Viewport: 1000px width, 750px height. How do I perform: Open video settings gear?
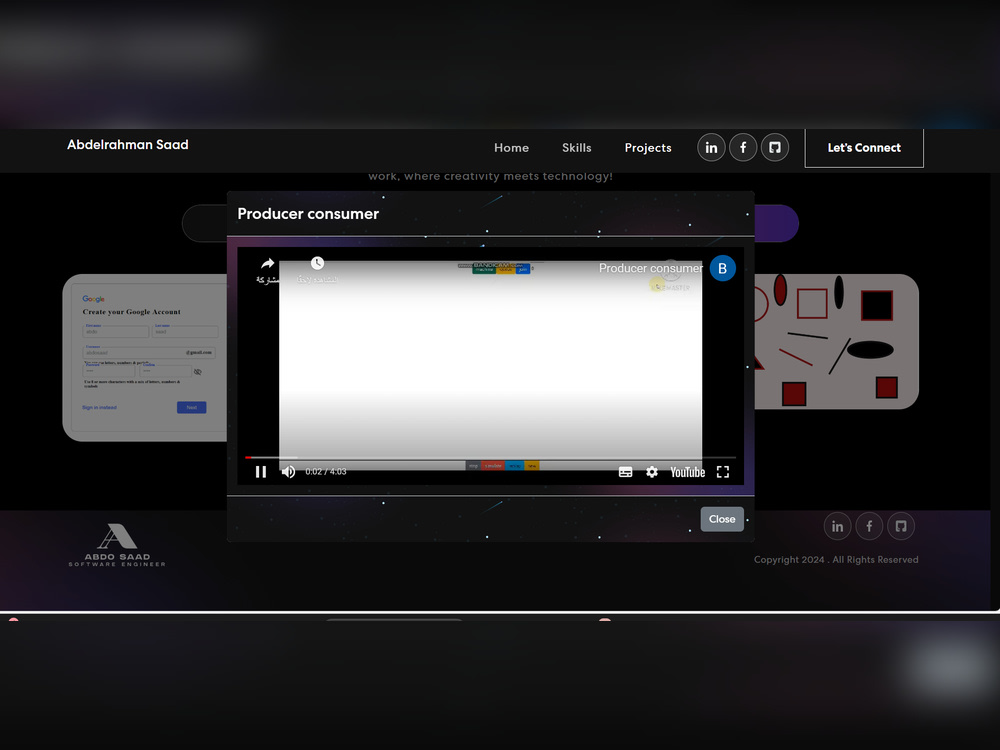tap(652, 472)
